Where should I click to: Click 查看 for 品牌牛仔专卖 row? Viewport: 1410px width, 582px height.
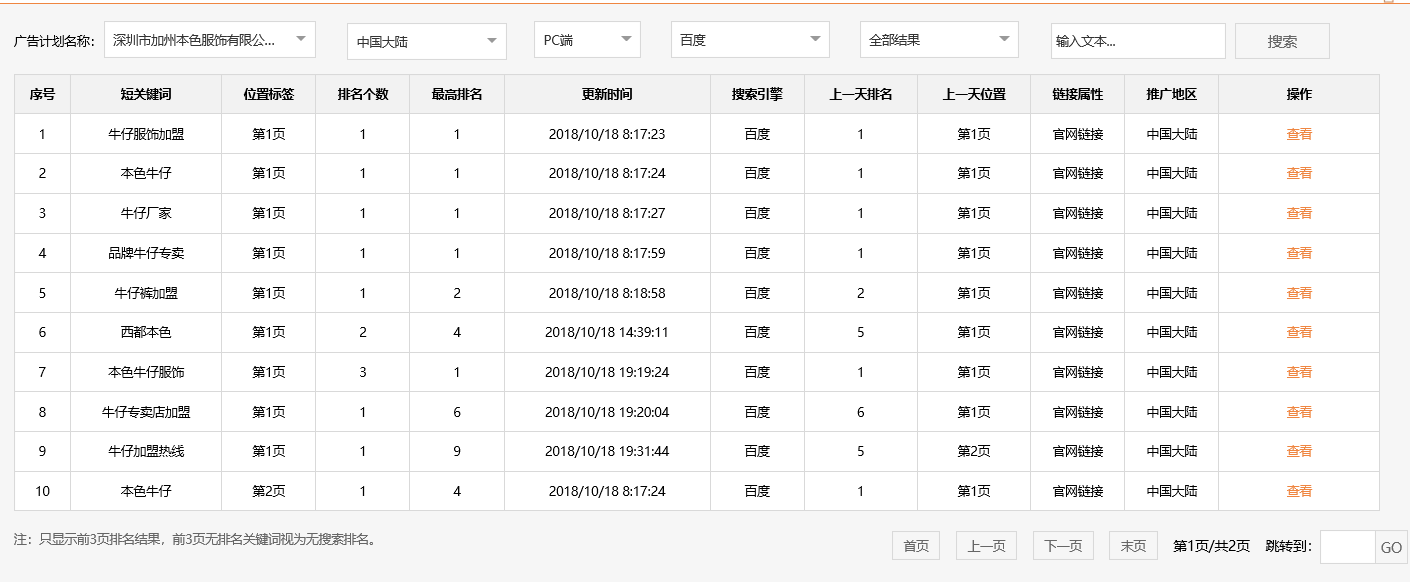point(1299,252)
